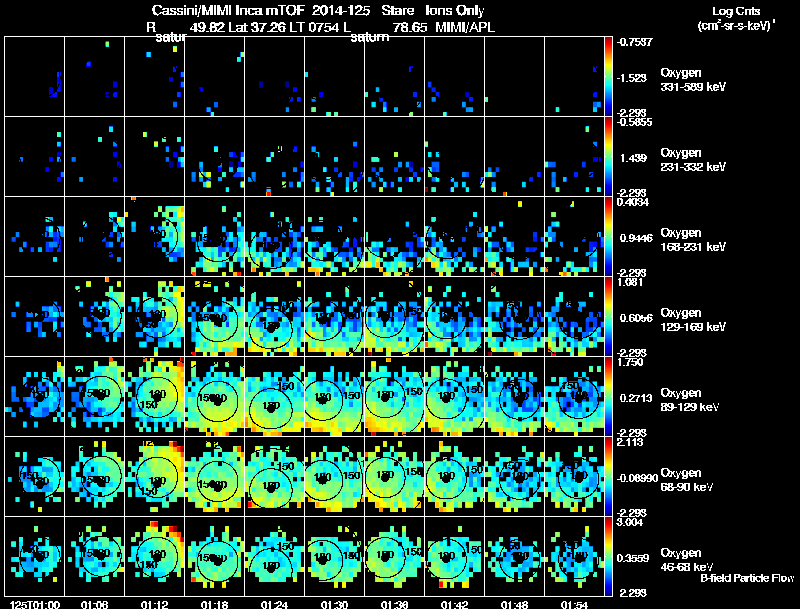This screenshot has width=800, height=609.
Task: Click the -0.7537 color scale value
Action: pyautogui.click(x=635, y=42)
